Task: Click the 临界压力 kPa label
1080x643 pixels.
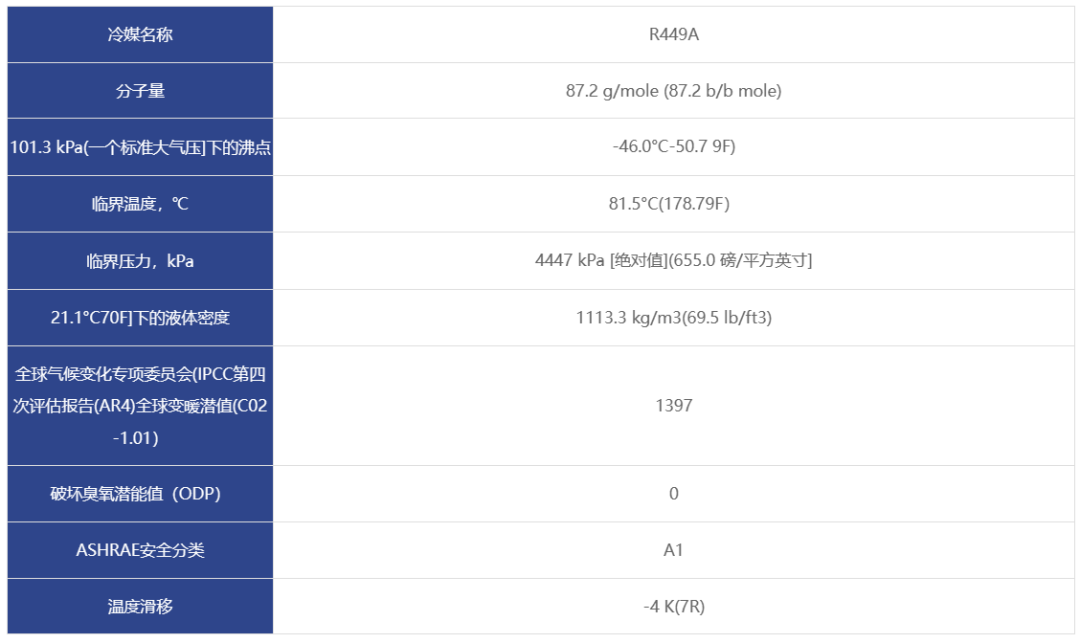Action: [x=140, y=262]
